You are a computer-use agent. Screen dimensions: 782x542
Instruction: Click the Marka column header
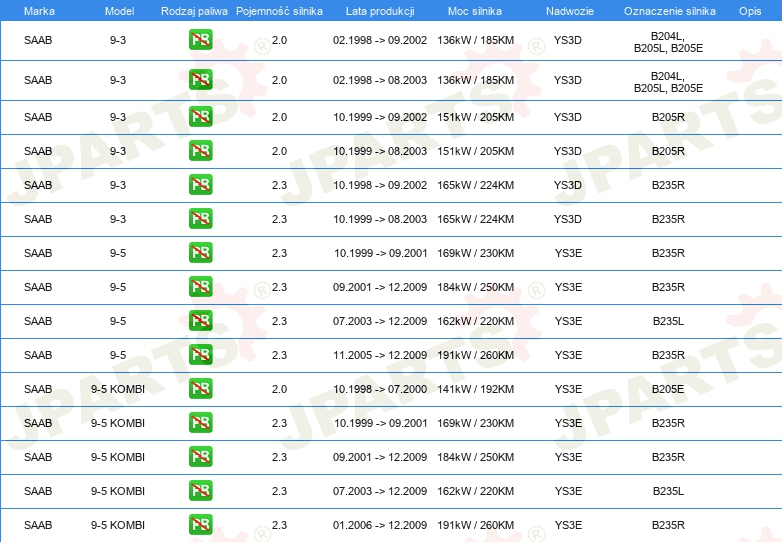click(38, 10)
